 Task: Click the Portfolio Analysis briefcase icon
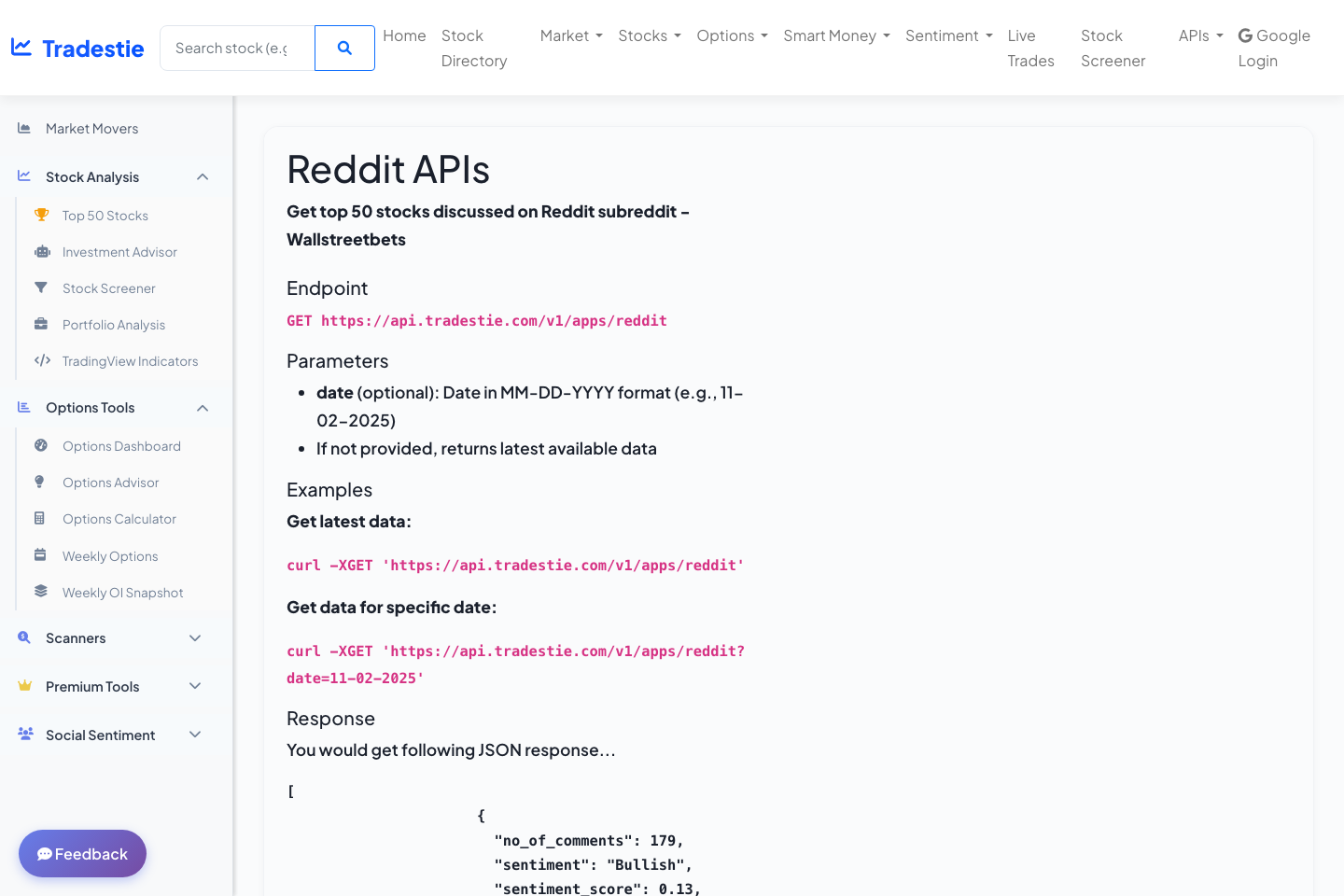[x=41, y=324]
